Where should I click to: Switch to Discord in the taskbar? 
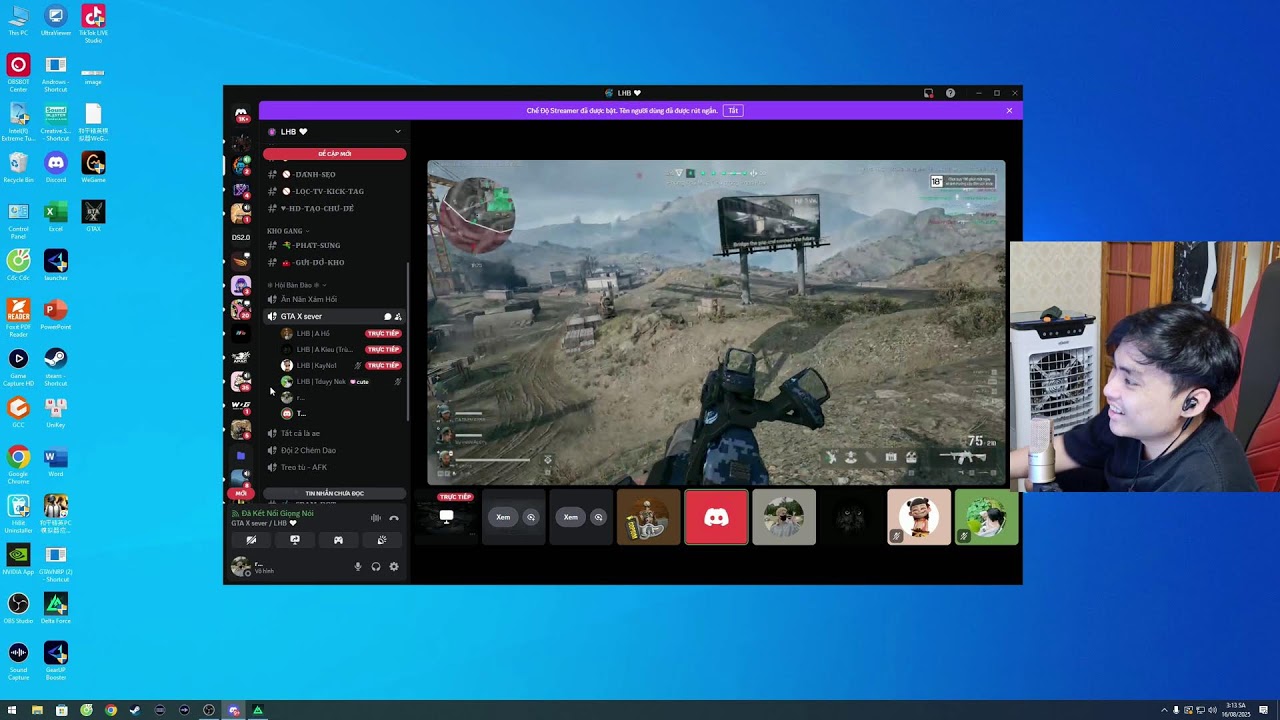tap(233, 710)
